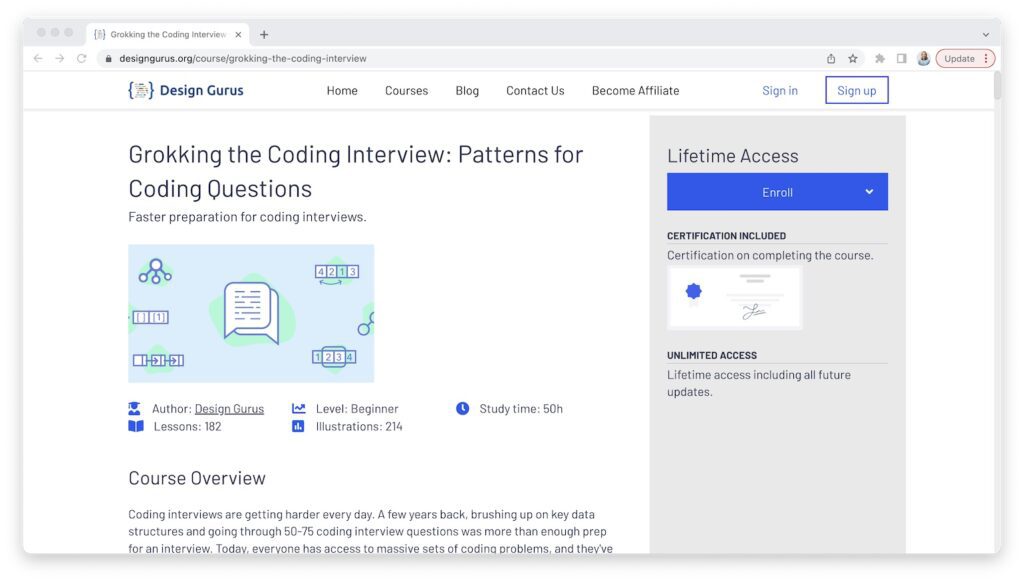The image size is (1024, 582).
Task: Click the address bar URL
Action: [243, 58]
